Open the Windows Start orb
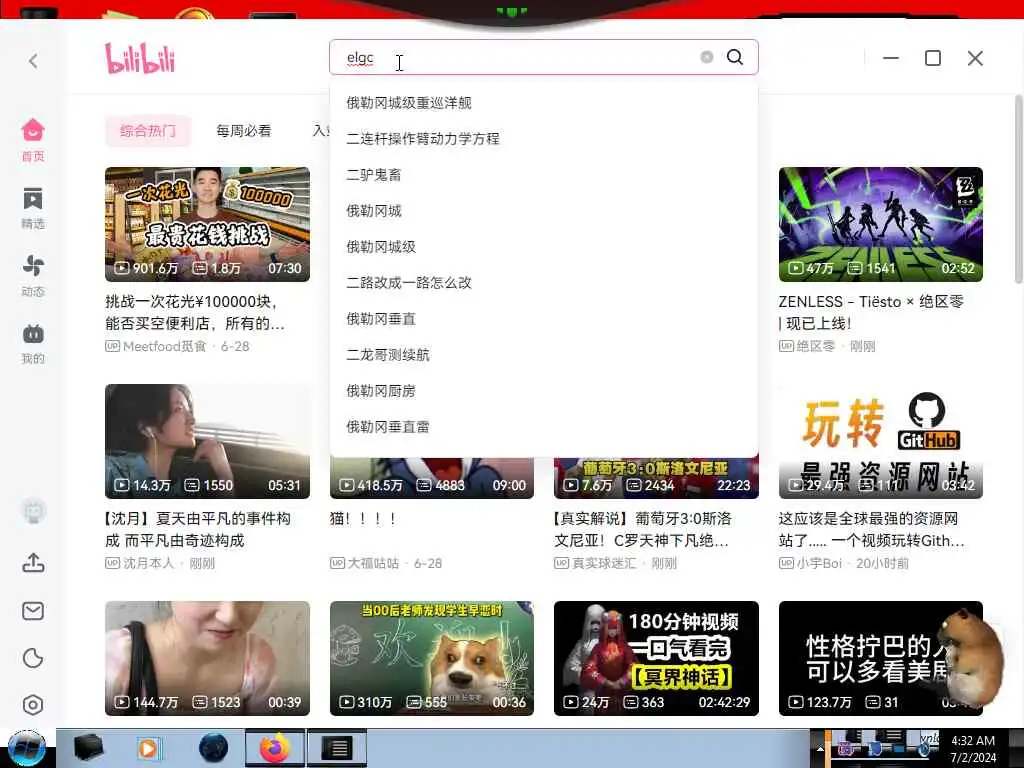 (x=27, y=748)
